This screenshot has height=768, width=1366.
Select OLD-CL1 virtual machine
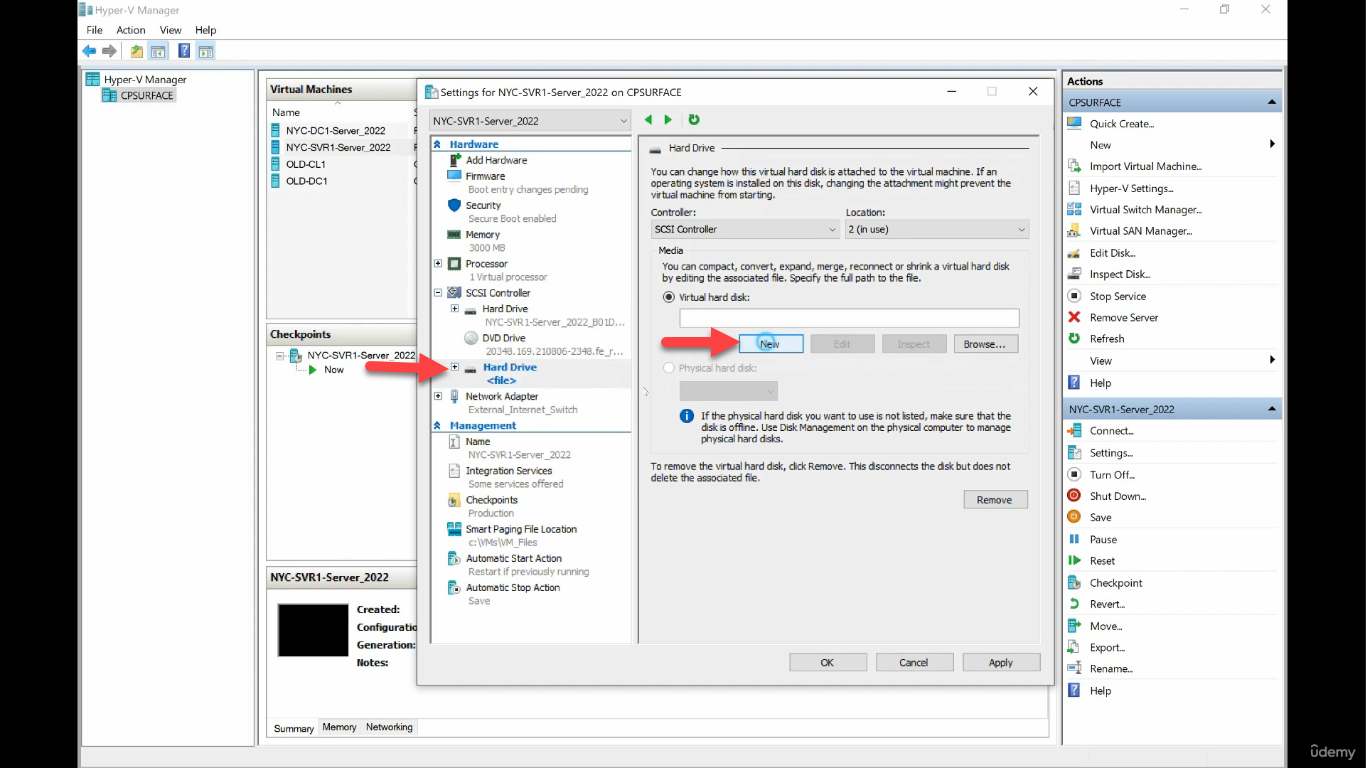pyautogui.click(x=305, y=164)
